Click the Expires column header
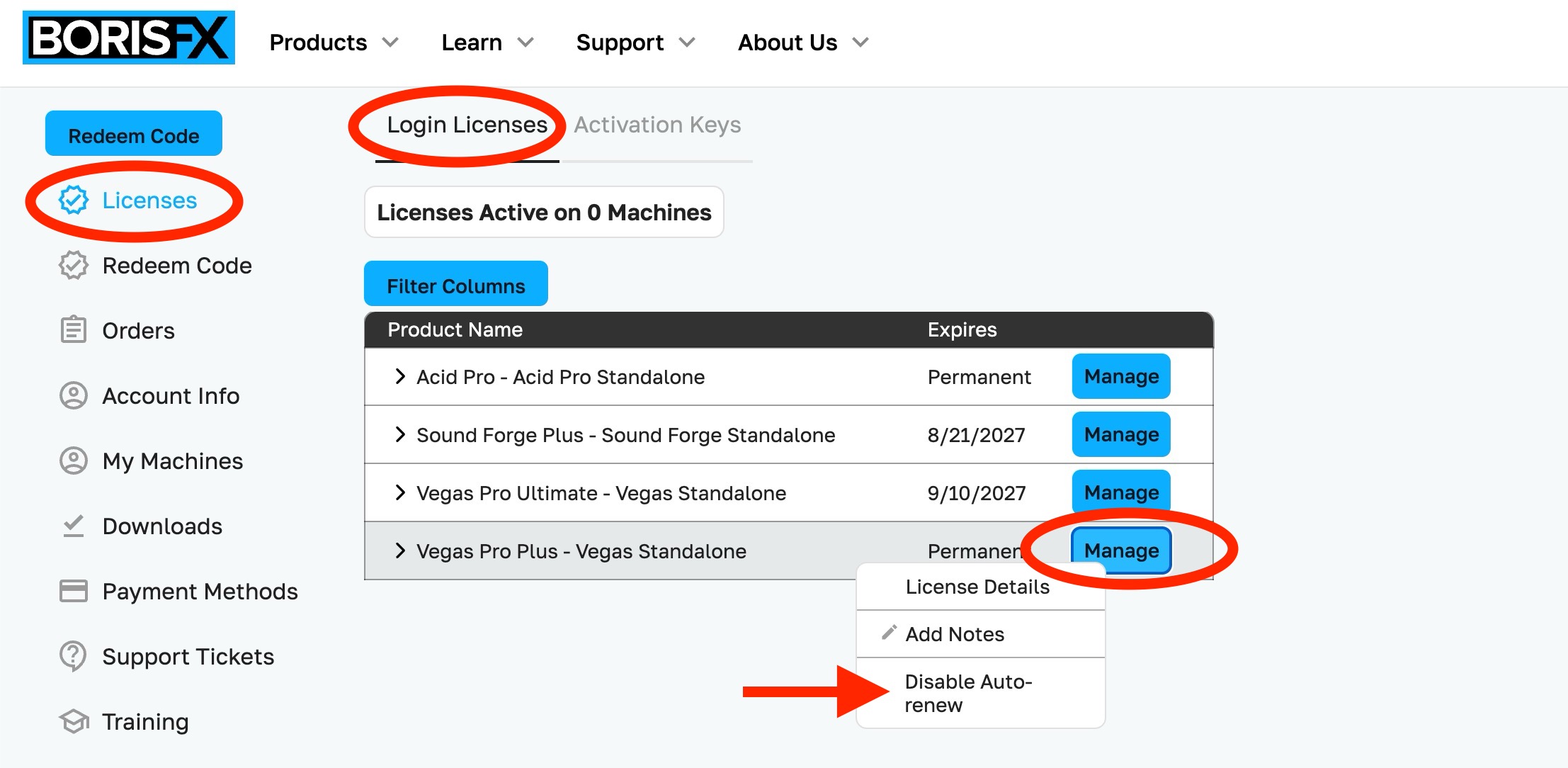1568x768 pixels. pyautogui.click(x=962, y=329)
